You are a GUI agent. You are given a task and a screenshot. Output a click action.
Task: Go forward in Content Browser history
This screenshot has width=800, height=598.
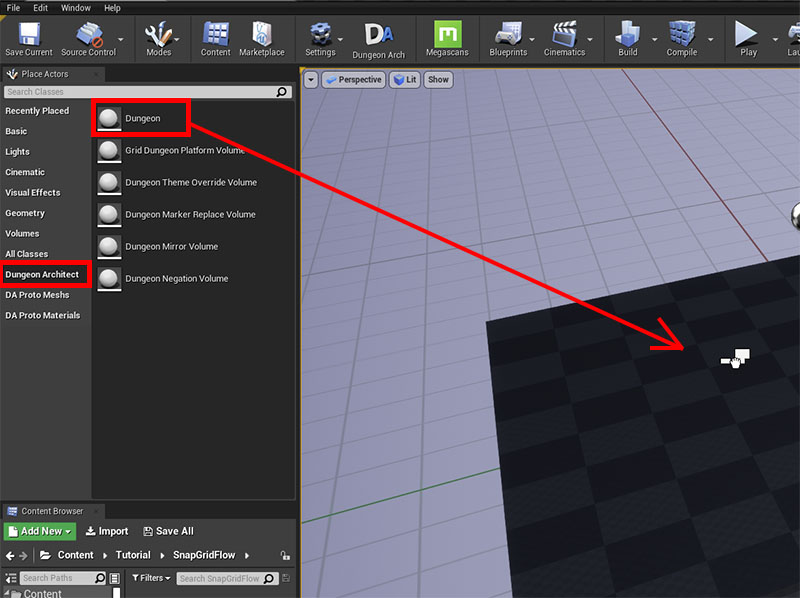pyautogui.click(x=23, y=556)
